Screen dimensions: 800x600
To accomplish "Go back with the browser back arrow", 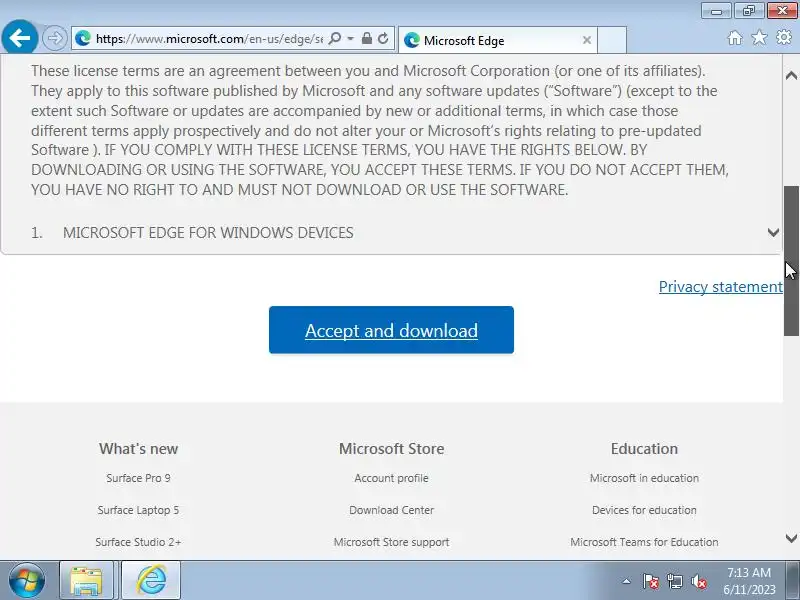I will coord(19,38).
